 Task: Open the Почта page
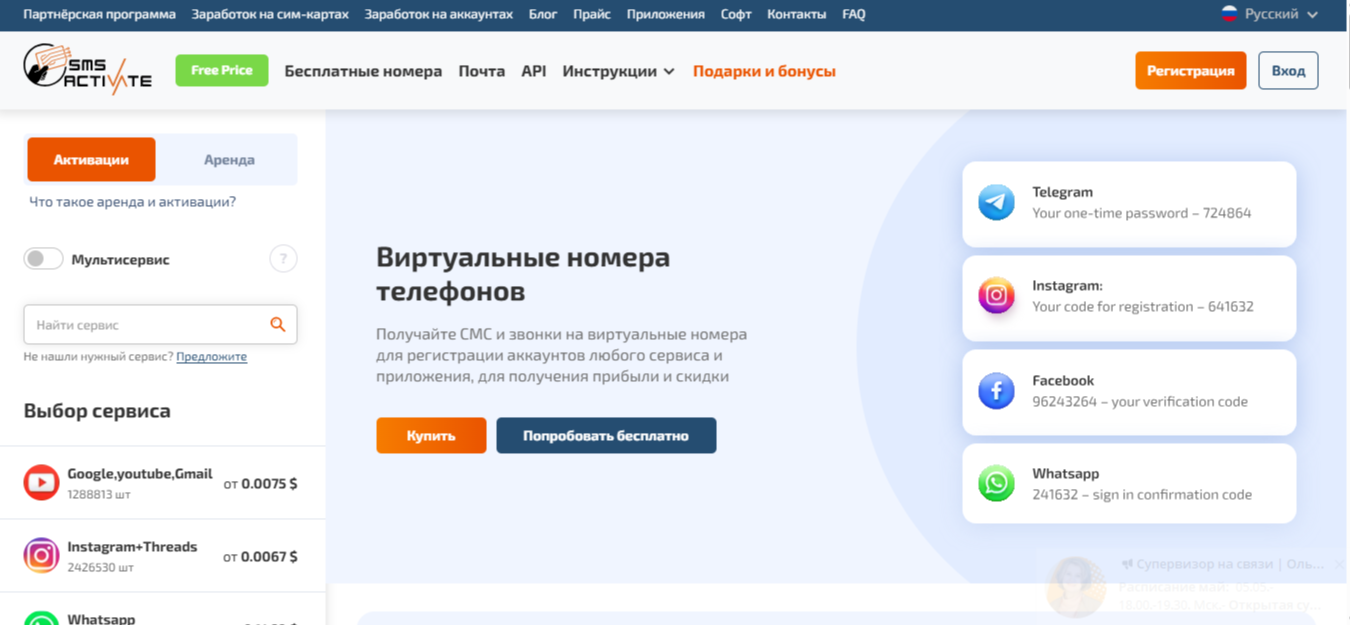[482, 71]
